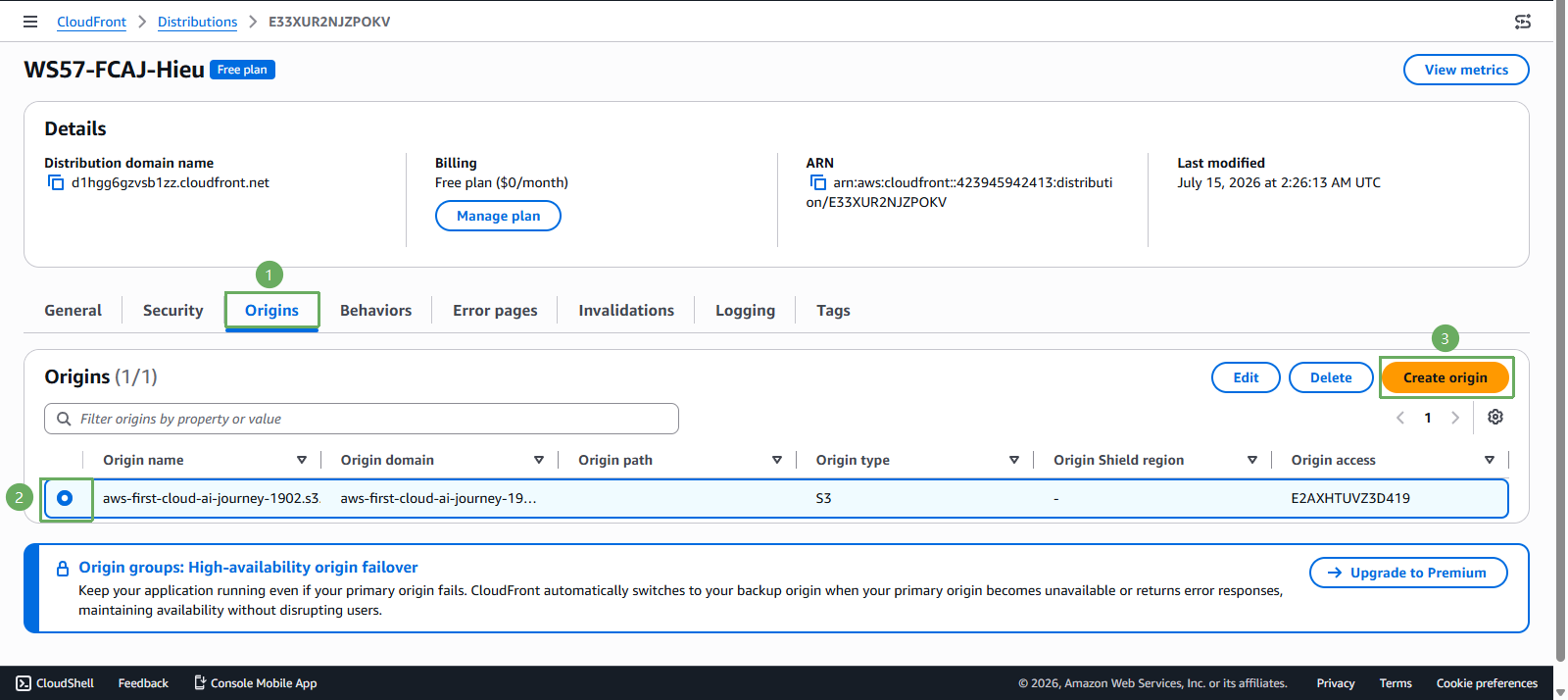This screenshot has width=1568, height=700.
Task: Click Edit origin button
Action: pyautogui.click(x=1246, y=377)
